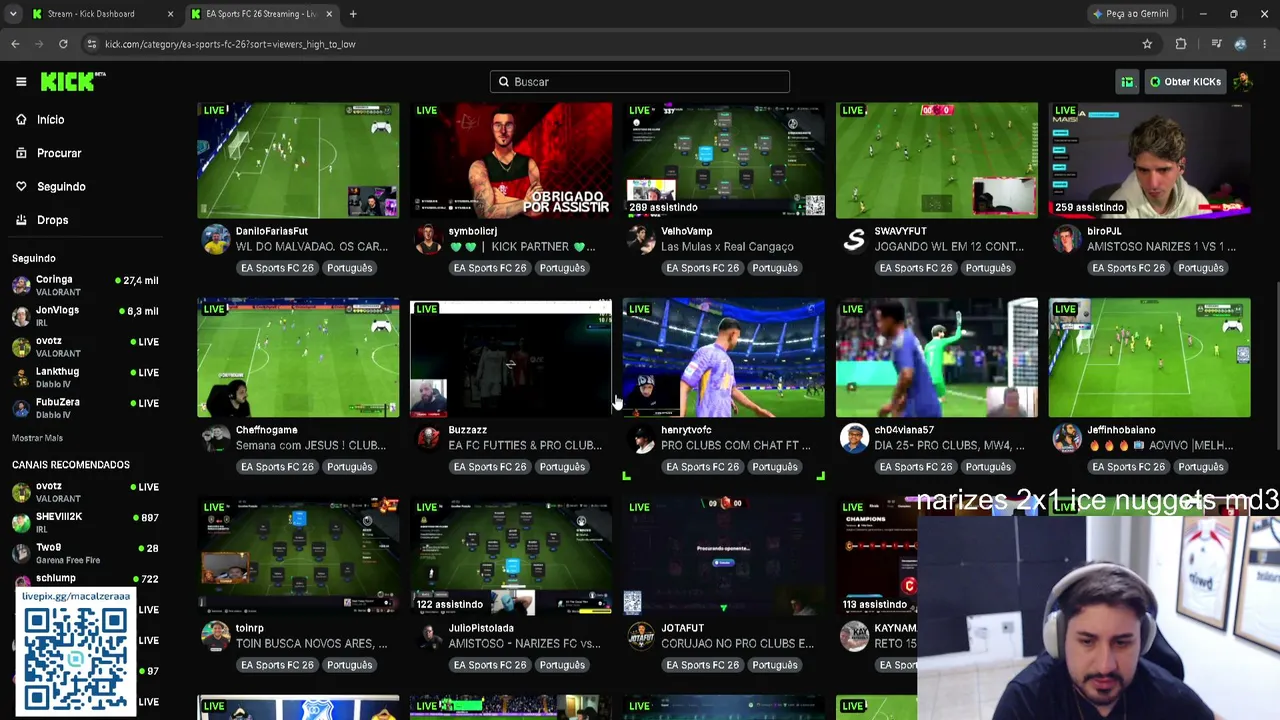Open Cheffnogame's live stream thumbnail
The height and width of the screenshot is (720, 1280).
click(x=298, y=358)
